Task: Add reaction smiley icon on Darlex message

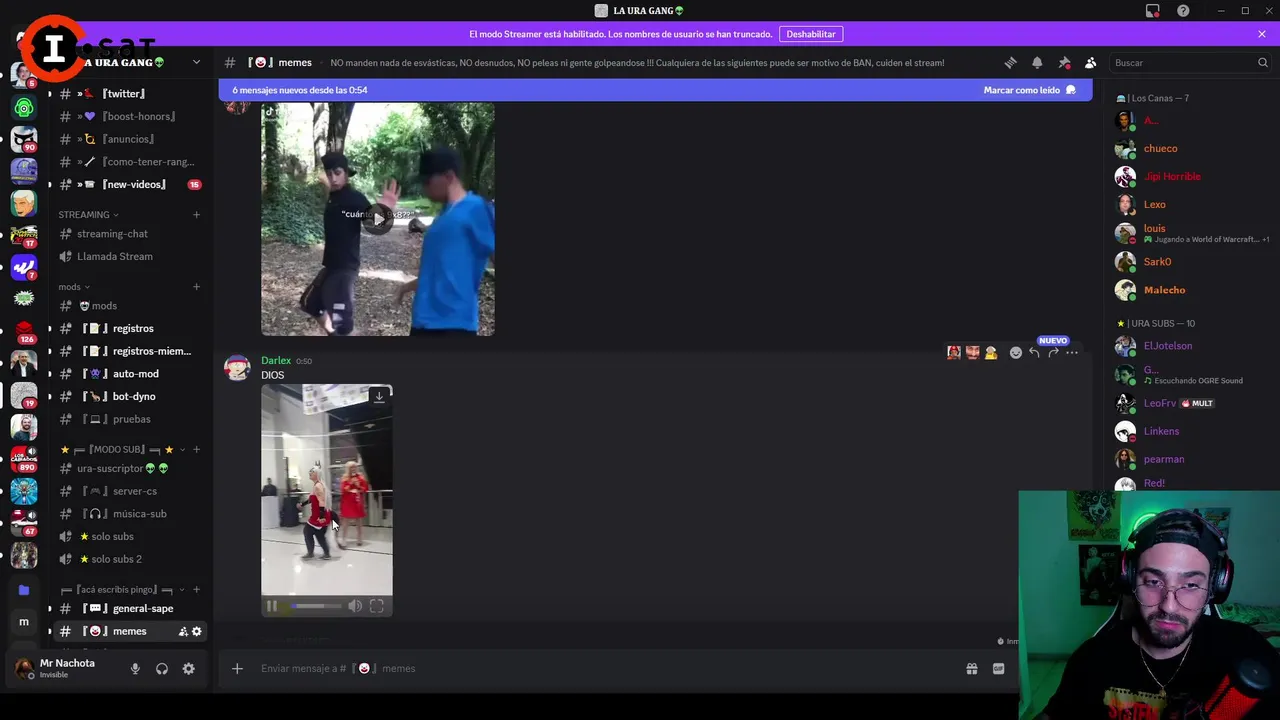Action: coord(1016,352)
